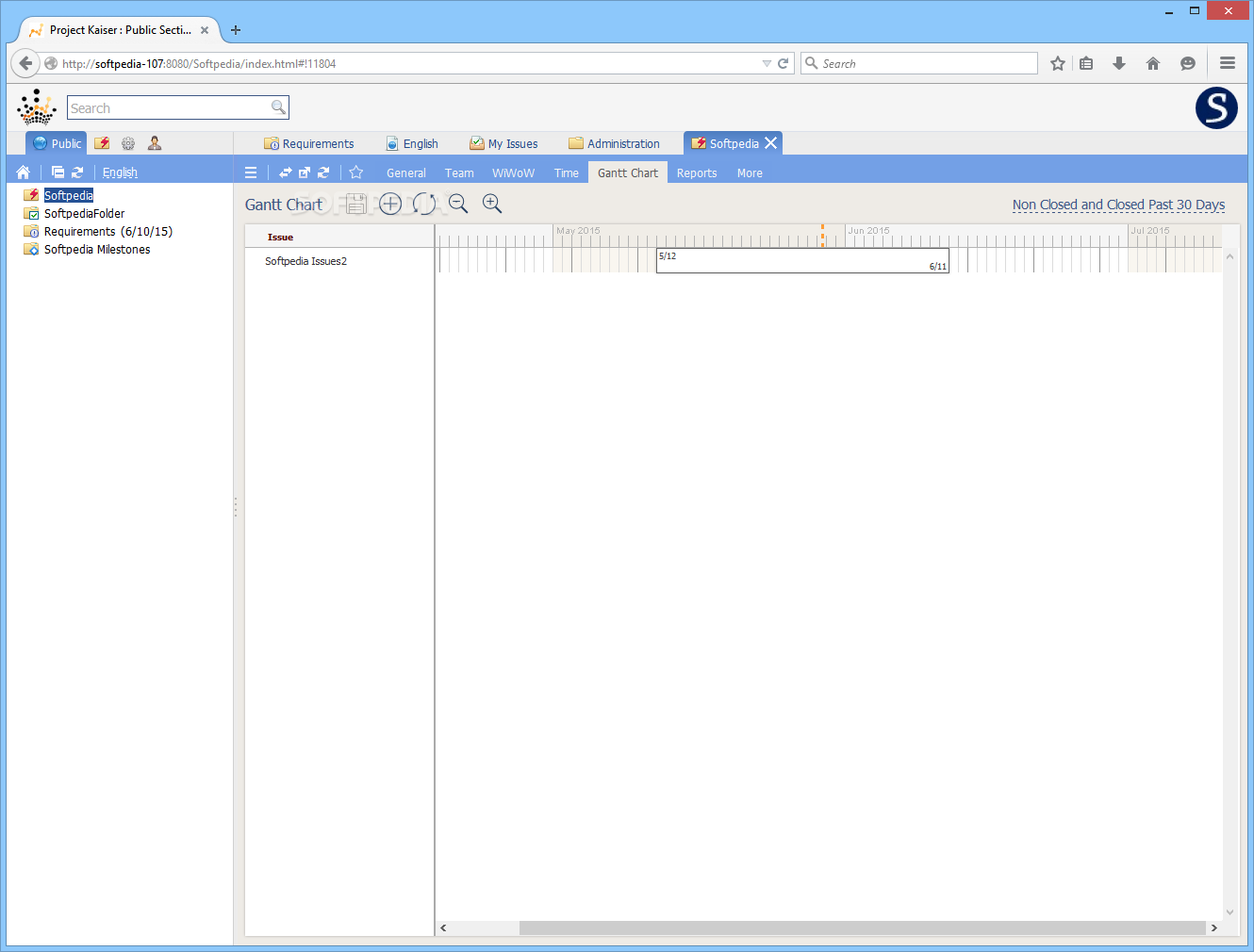Open in new window icon
Viewport: 1254px width, 952px height.
click(x=305, y=172)
